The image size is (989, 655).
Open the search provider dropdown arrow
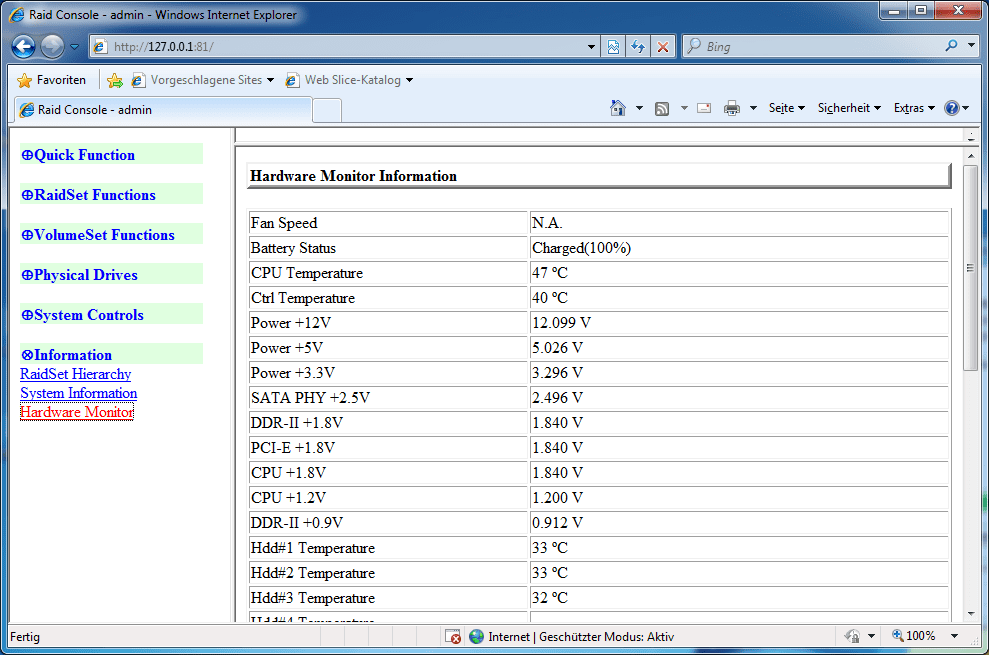pos(971,45)
